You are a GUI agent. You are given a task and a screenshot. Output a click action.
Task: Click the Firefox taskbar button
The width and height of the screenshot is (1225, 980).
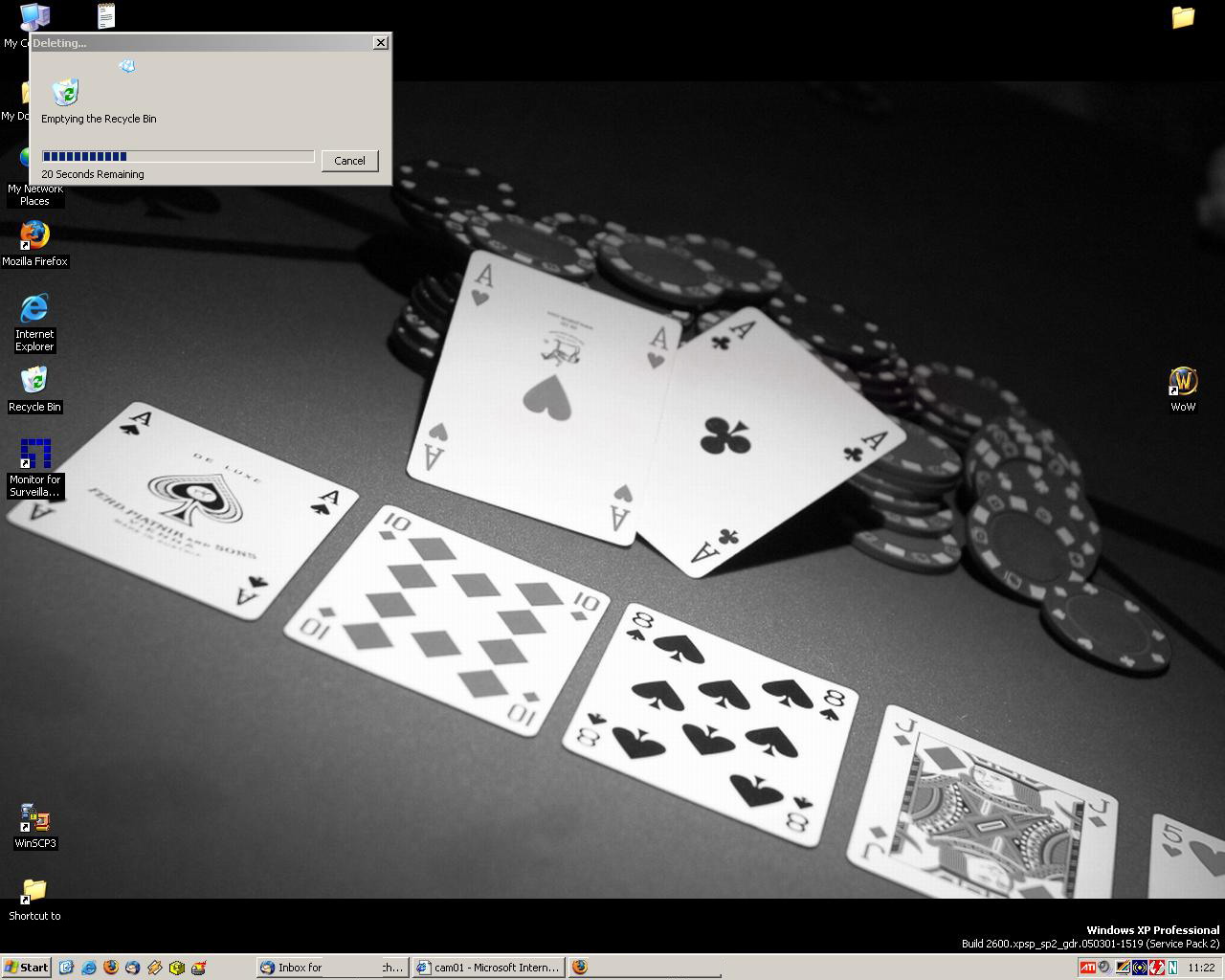tap(579, 968)
